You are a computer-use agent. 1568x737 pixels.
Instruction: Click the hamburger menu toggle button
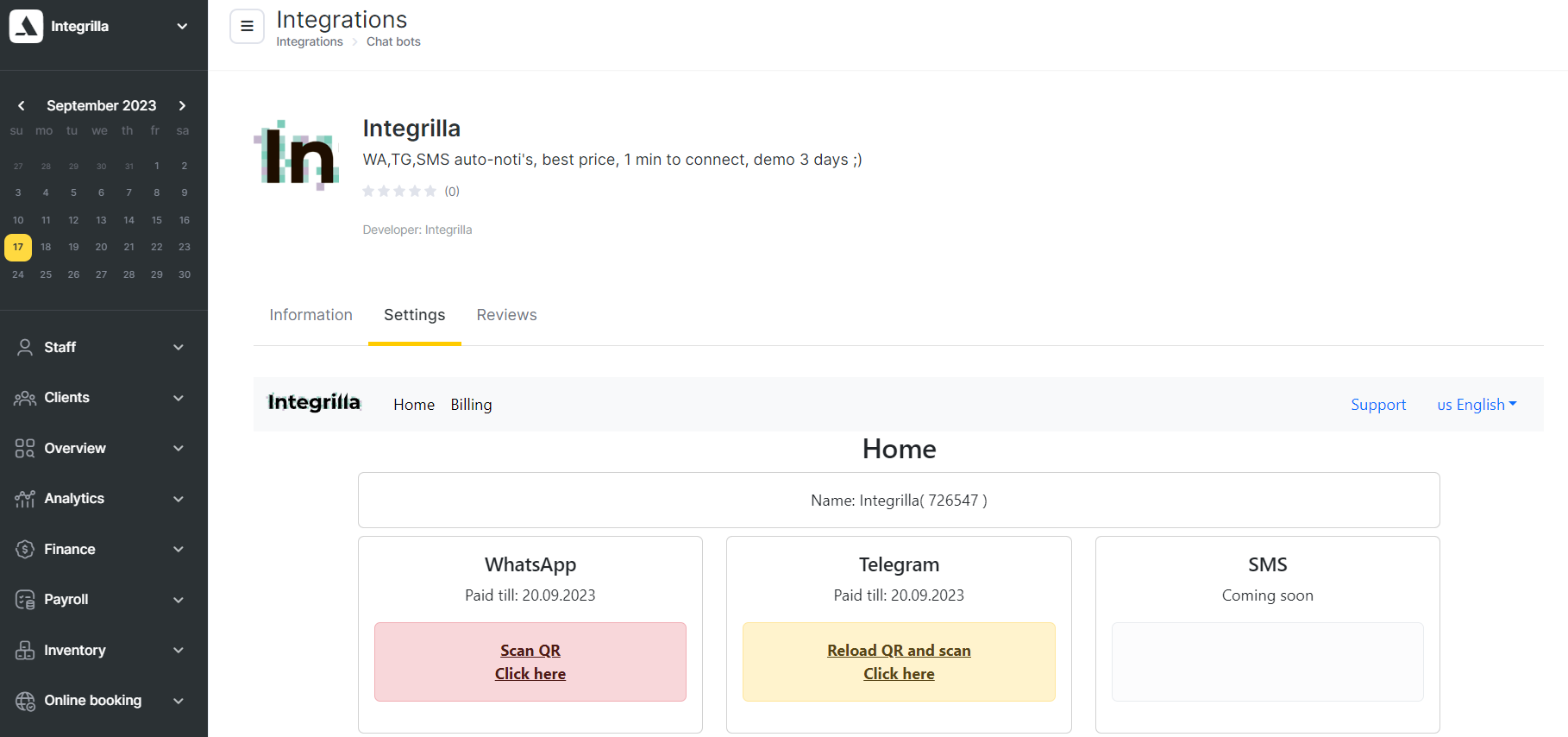pyautogui.click(x=247, y=26)
